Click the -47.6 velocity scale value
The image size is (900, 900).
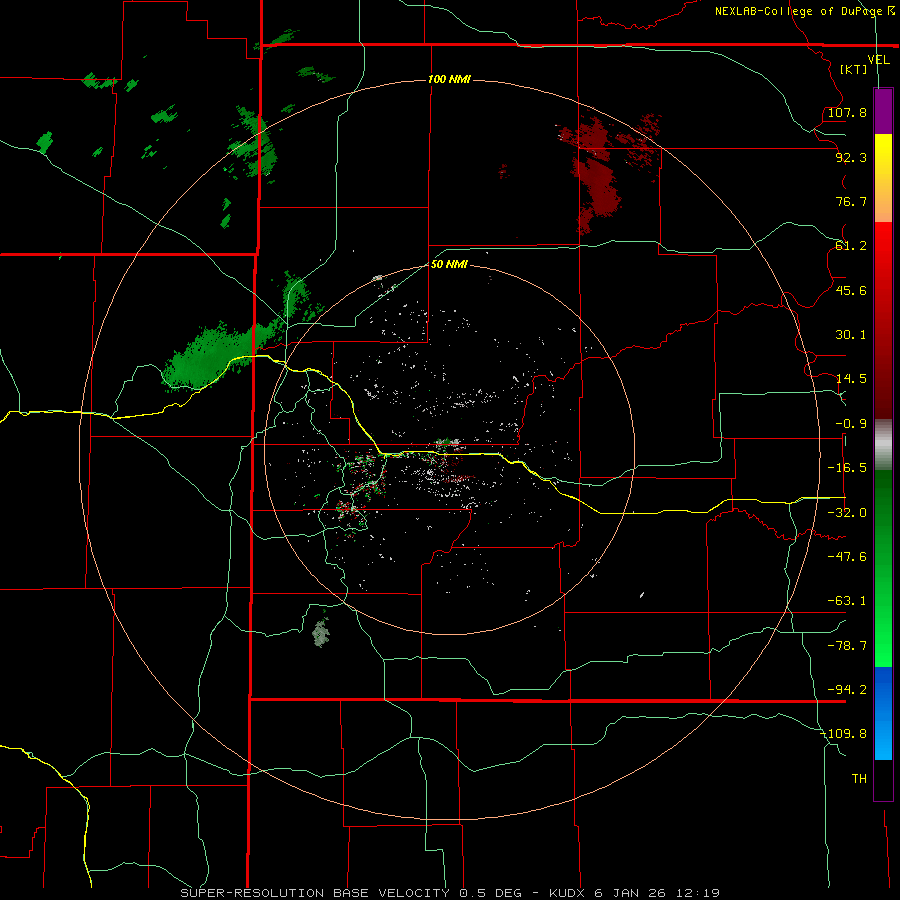(847, 557)
